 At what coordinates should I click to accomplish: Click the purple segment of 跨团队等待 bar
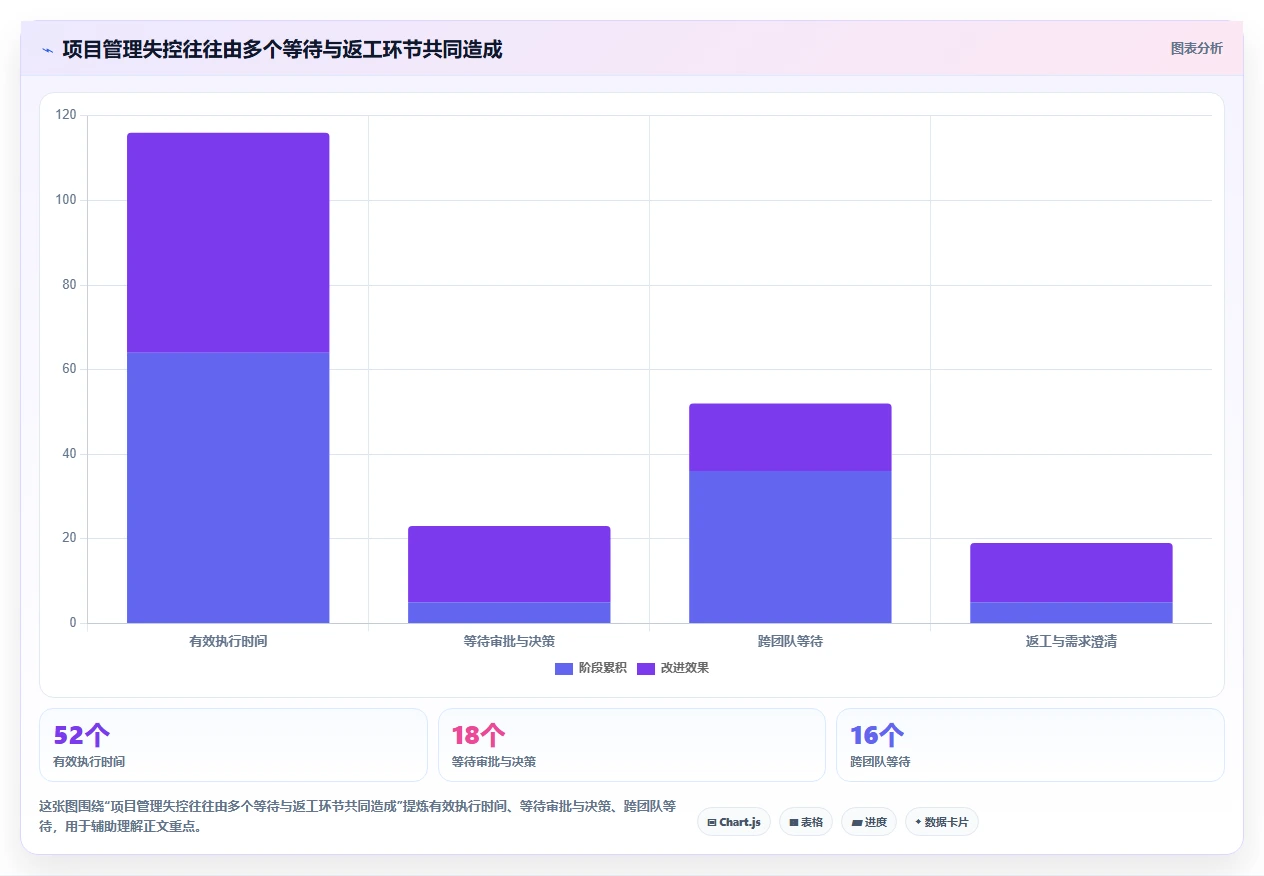790,437
